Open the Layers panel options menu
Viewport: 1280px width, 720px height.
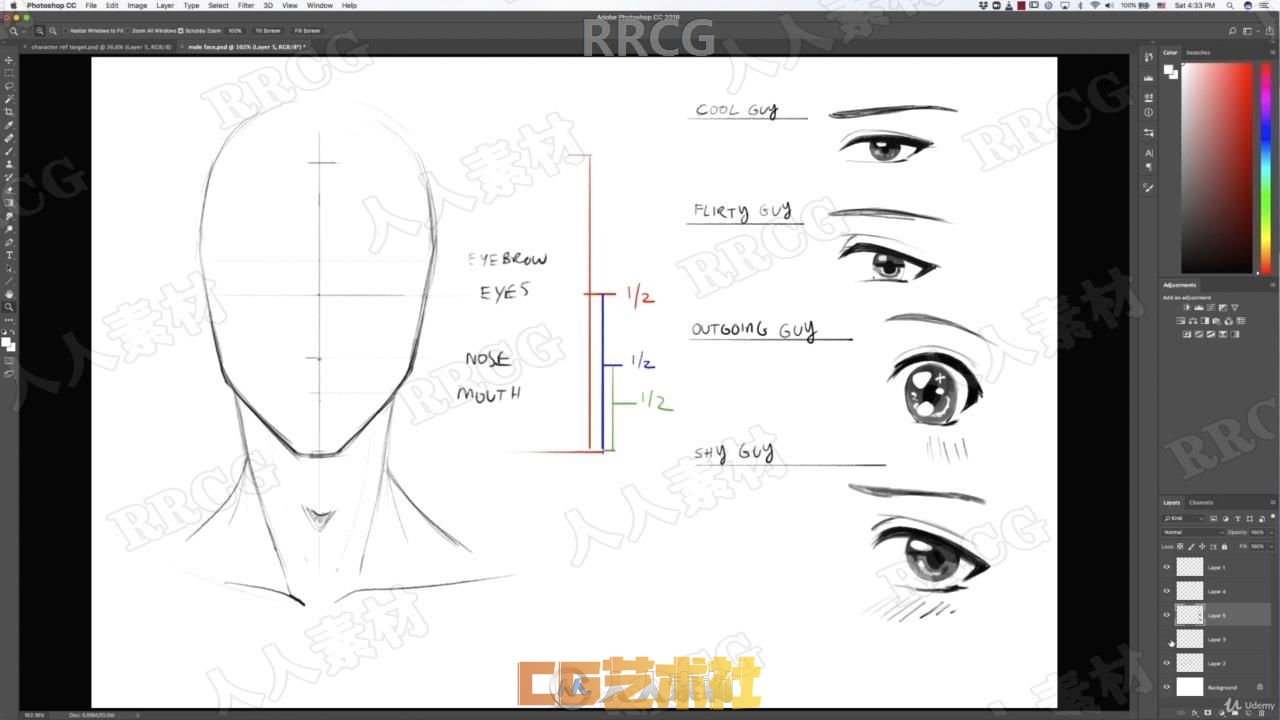tap(1272, 502)
